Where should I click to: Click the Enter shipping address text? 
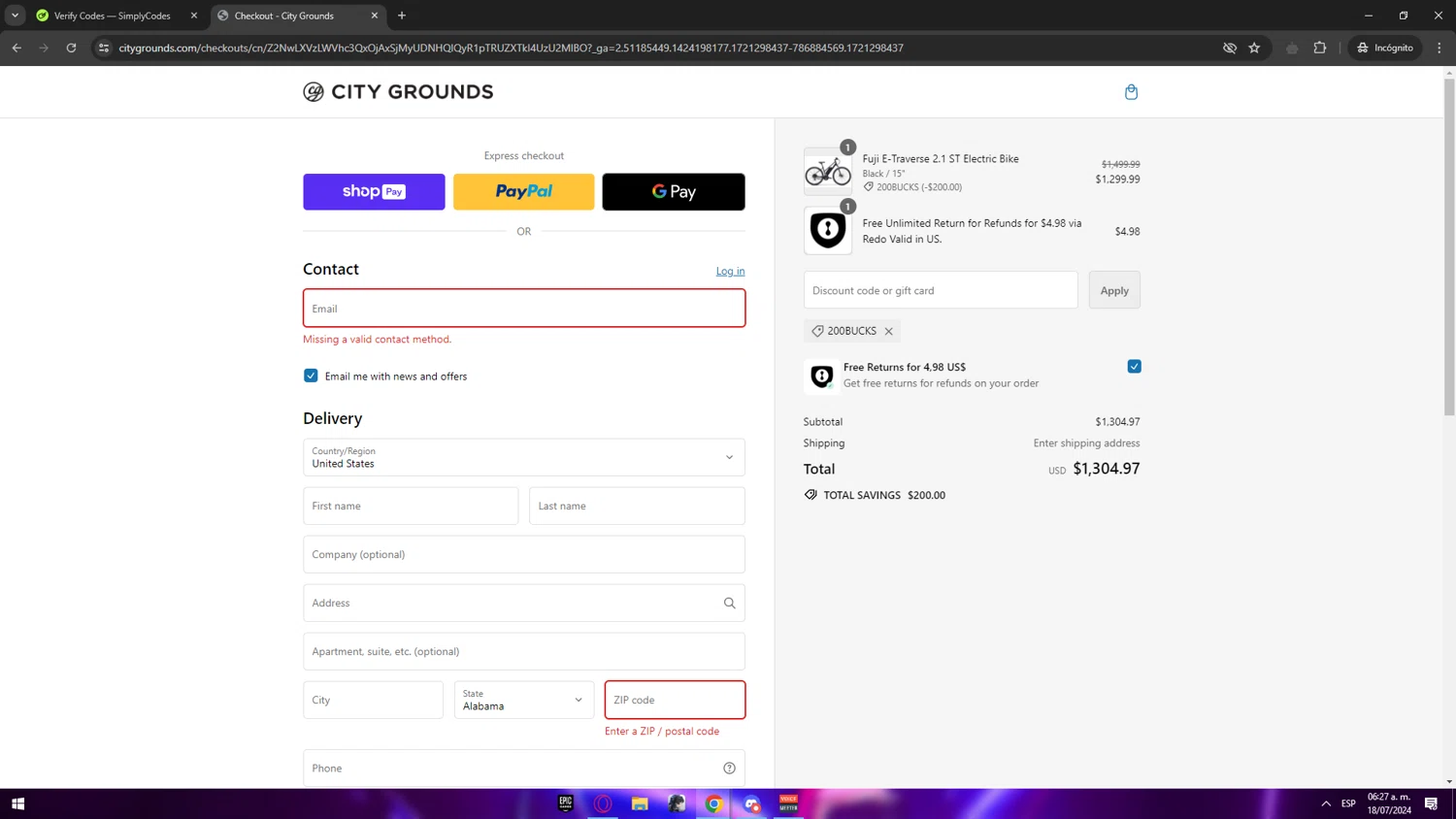tap(1086, 443)
